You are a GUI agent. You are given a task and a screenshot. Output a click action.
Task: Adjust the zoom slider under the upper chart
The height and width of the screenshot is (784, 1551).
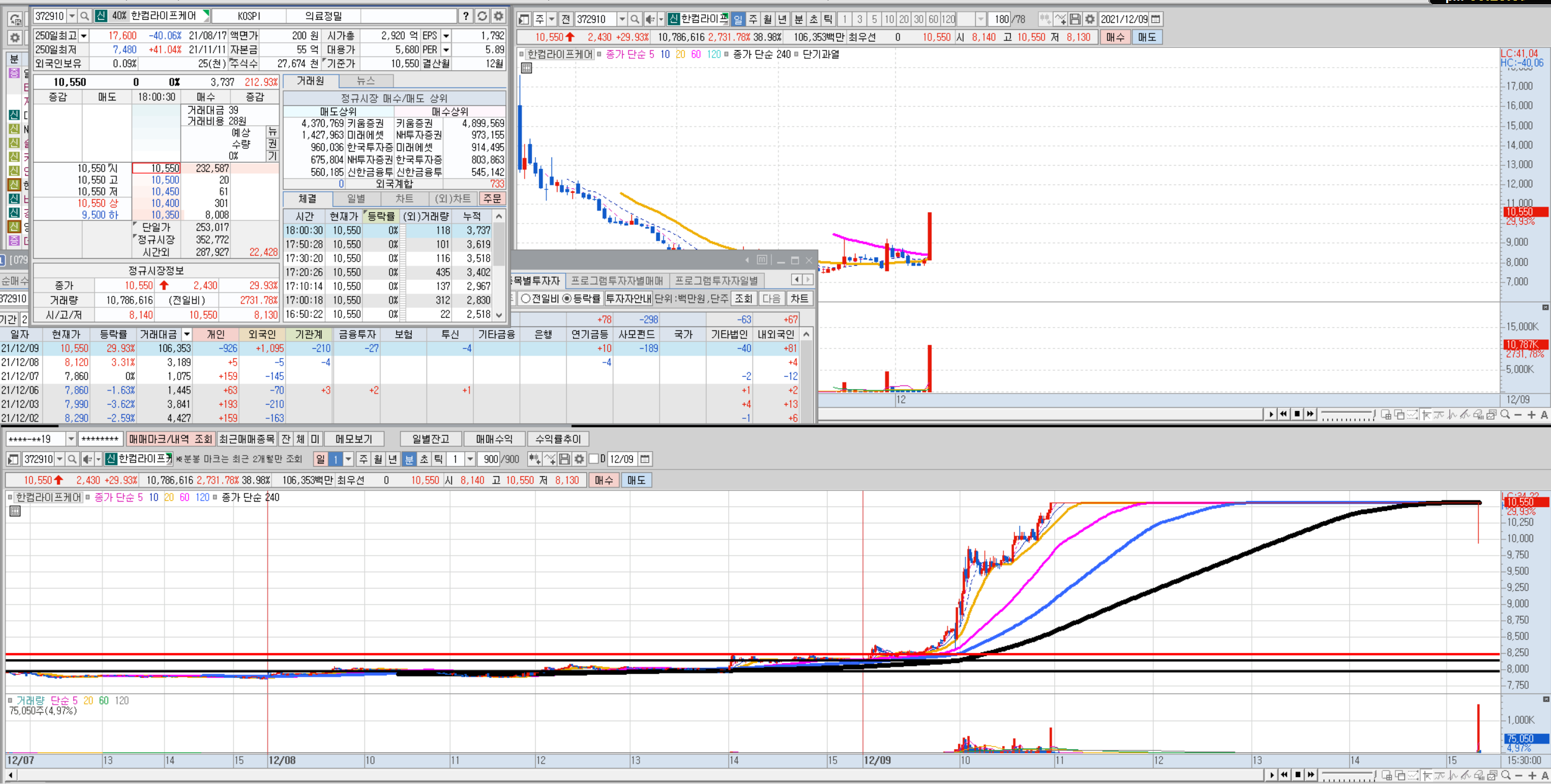pos(1347,415)
